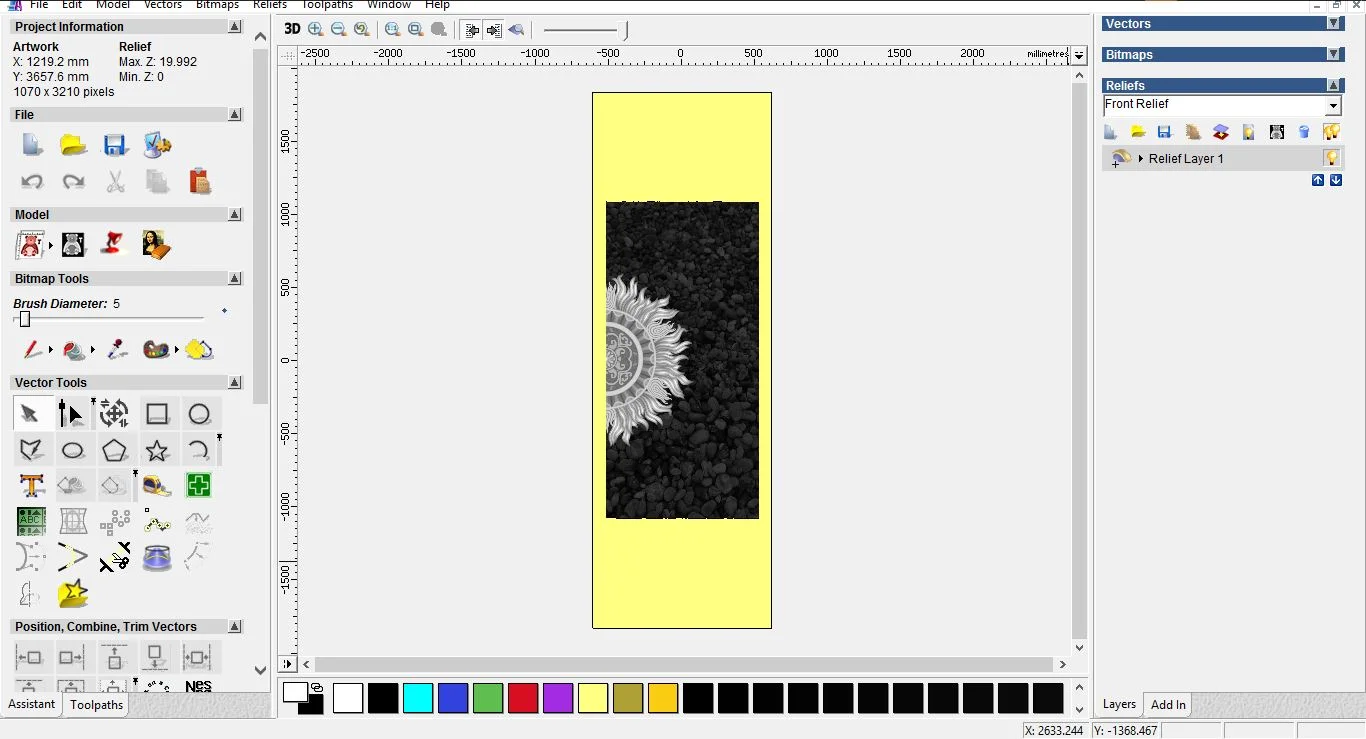Image resolution: width=1366 pixels, height=739 pixels.
Task: Switch to the Assistant tab
Action: pos(32,704)
